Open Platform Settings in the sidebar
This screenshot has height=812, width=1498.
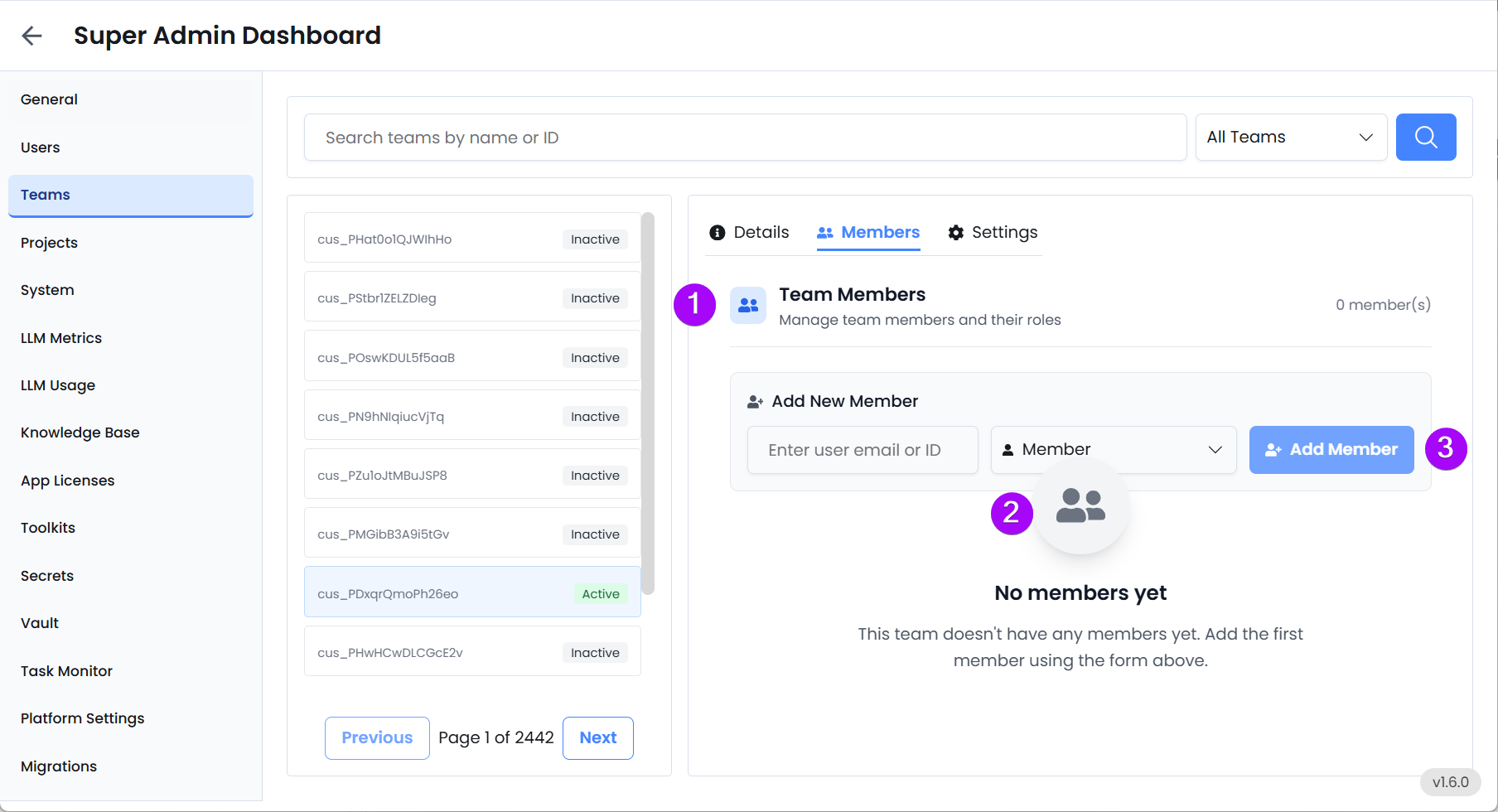[x=131, y=718]
